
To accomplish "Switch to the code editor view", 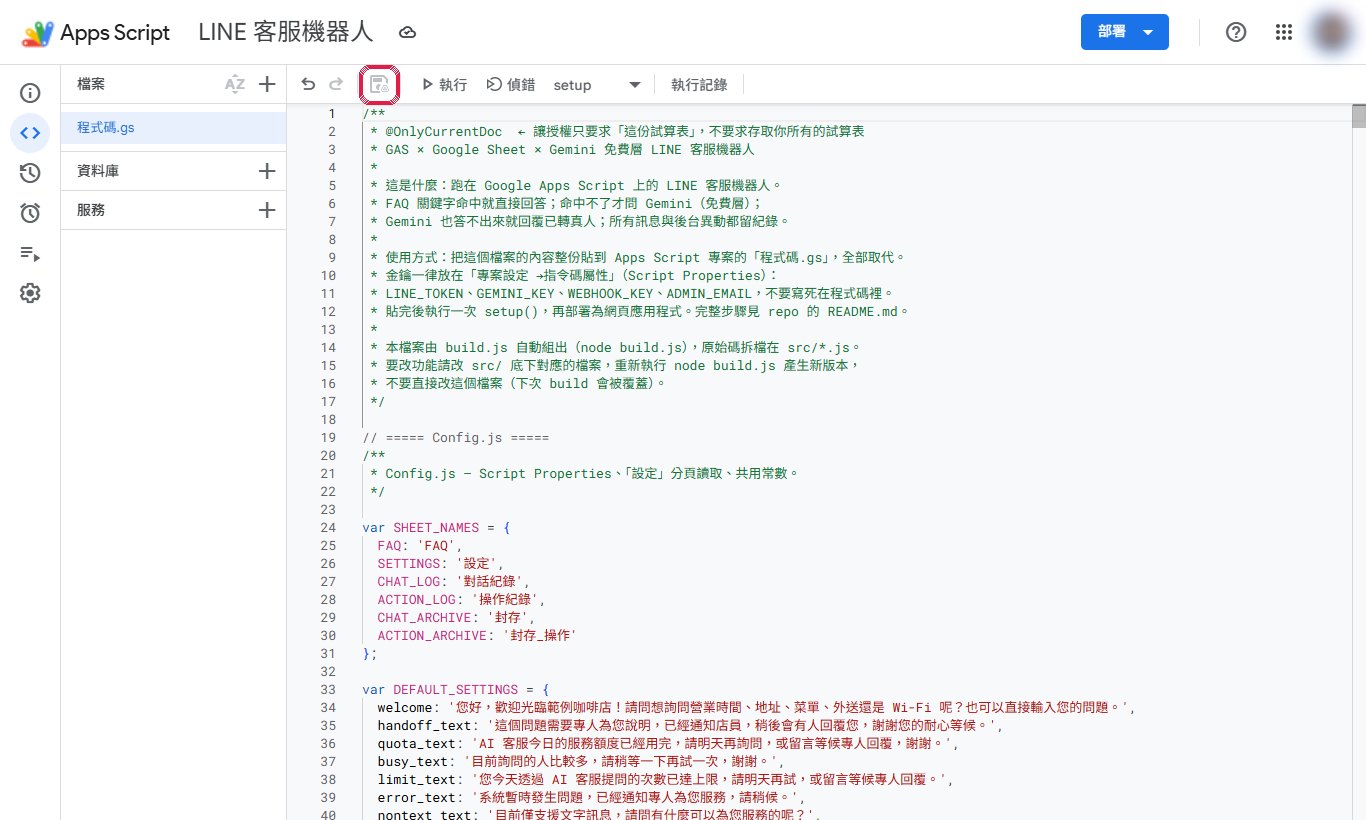I will (x=30, y=133).
